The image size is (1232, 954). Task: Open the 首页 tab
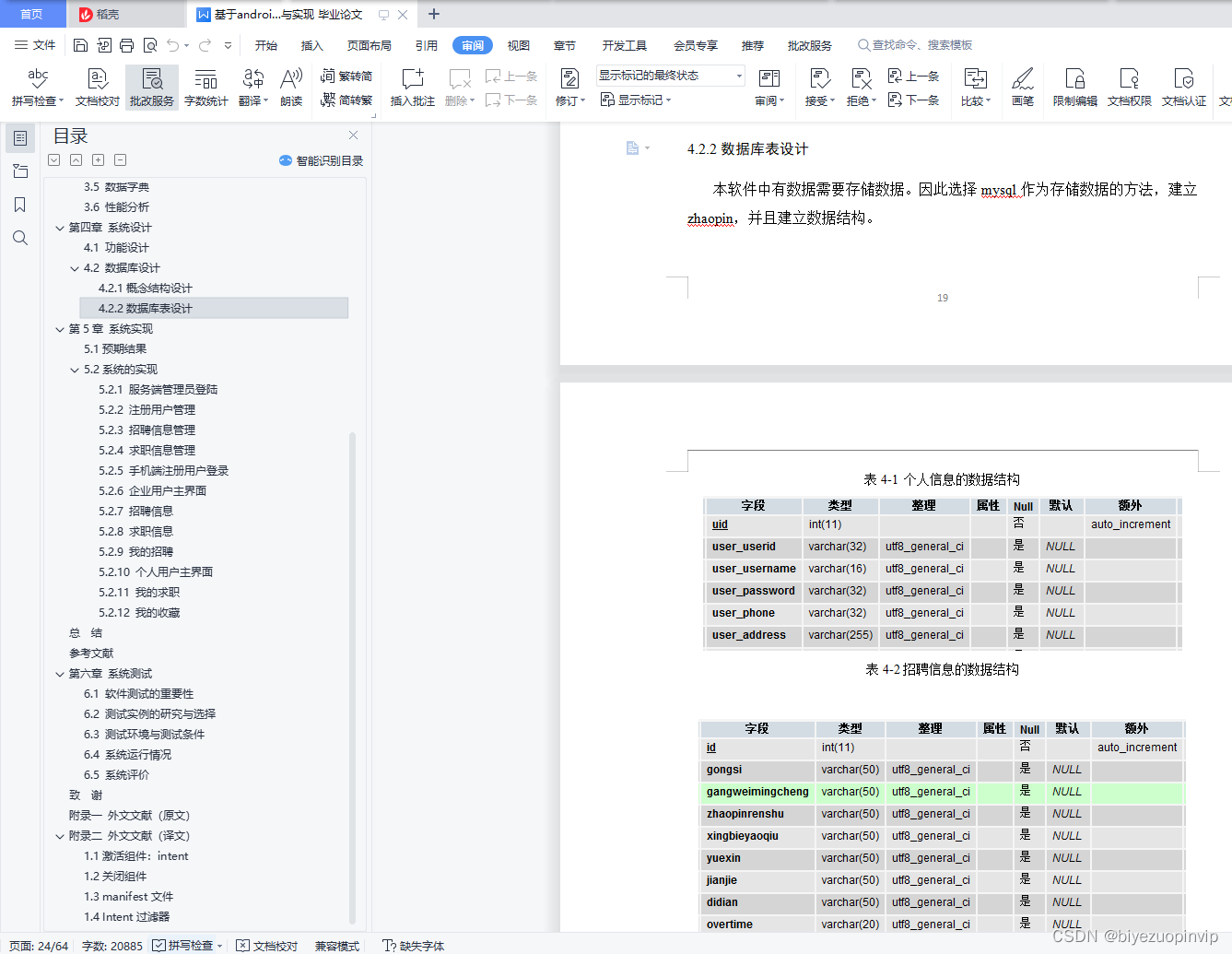32,14
